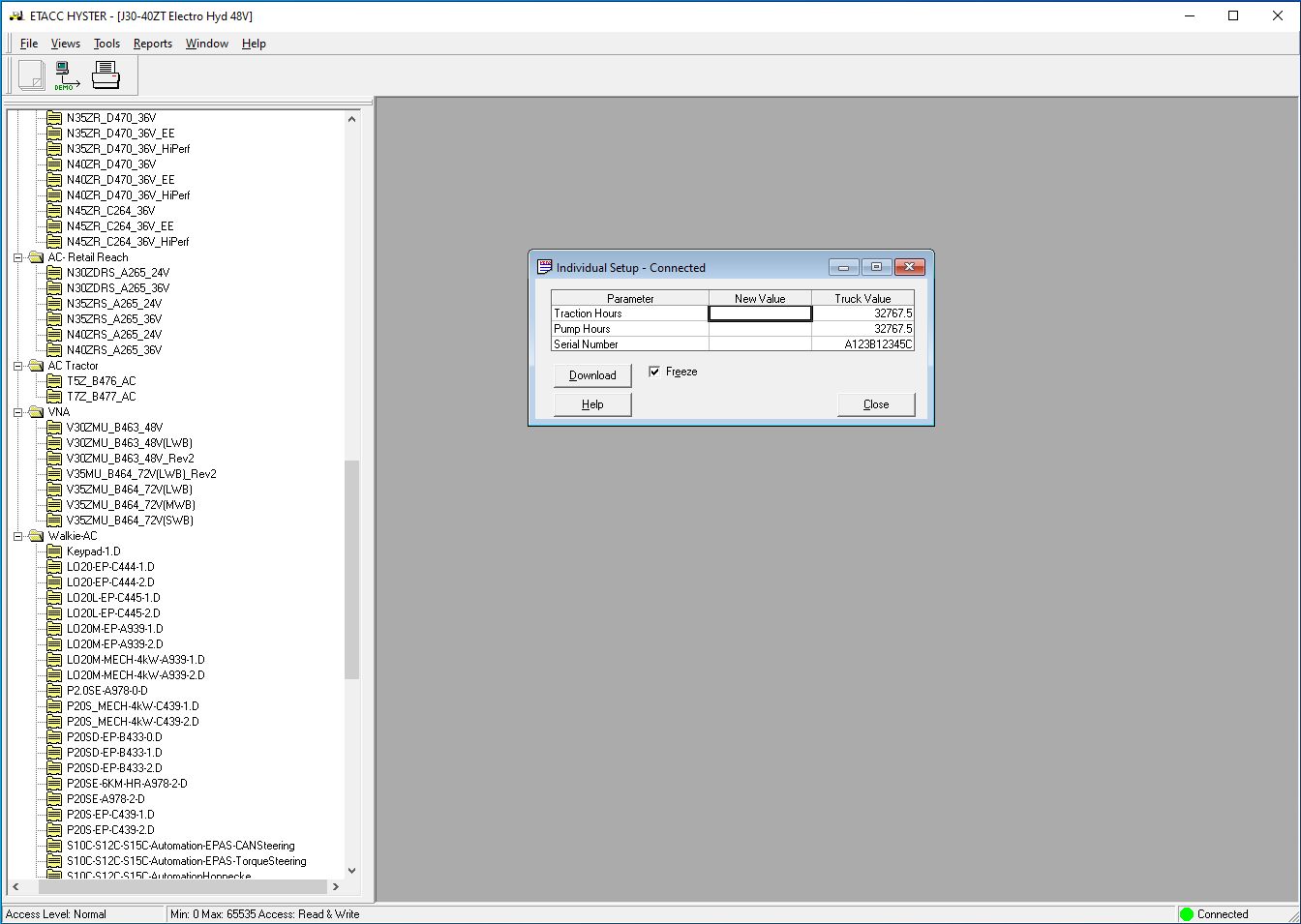Viewport: 1301px width, 924px height.
Task: Click the Help button in Individual Setup
Action: [x=592, y=404]
